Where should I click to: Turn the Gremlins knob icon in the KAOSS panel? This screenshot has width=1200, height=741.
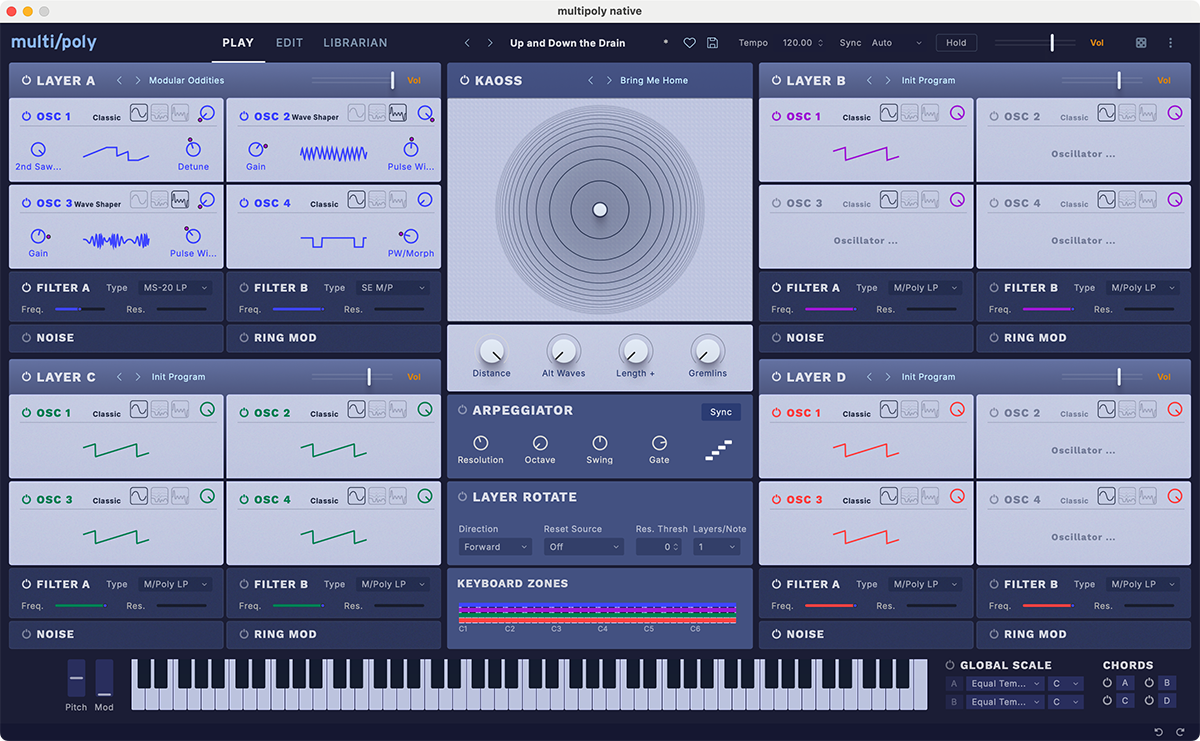click(707, 352)
